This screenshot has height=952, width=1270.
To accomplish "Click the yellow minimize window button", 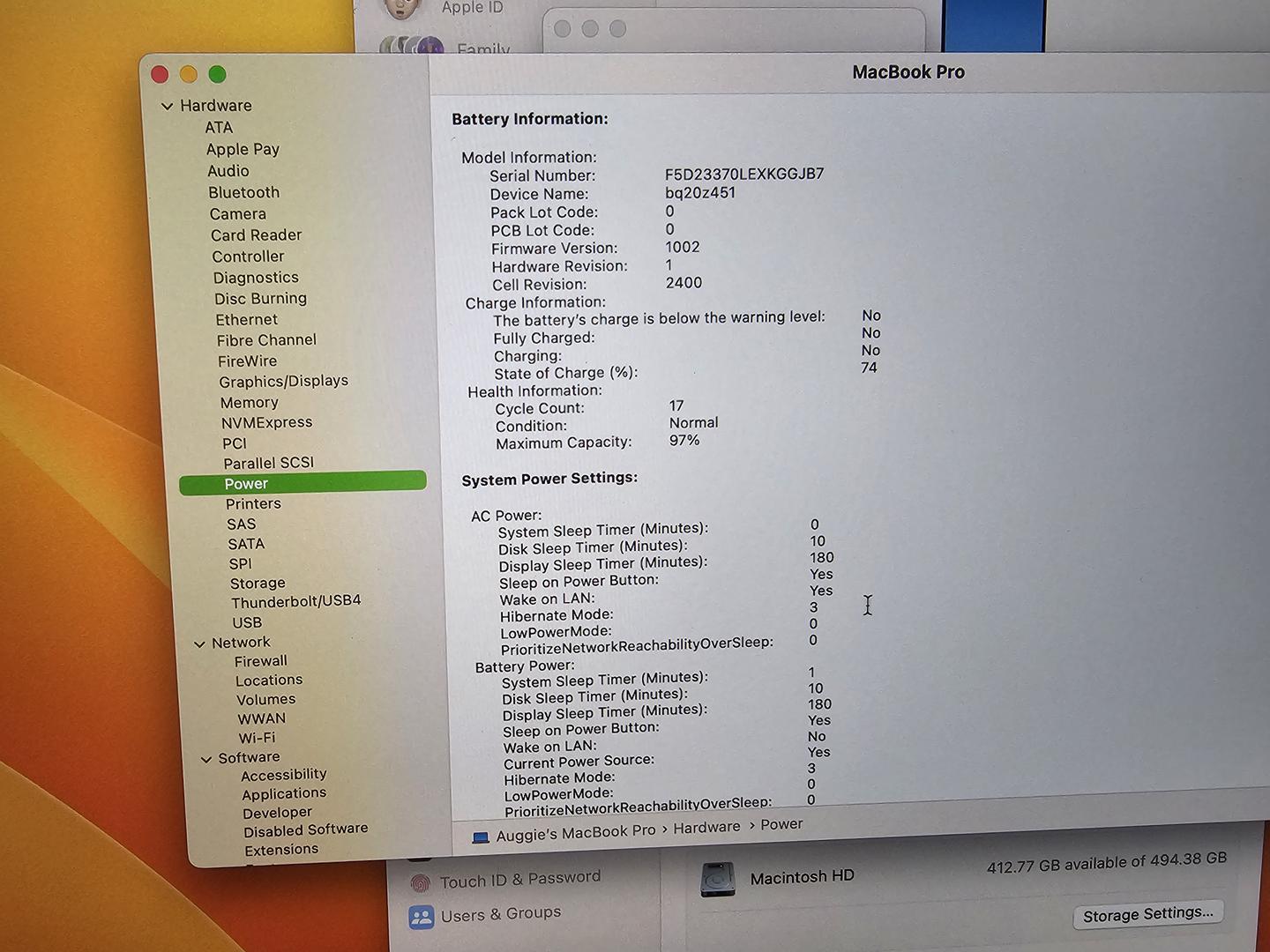I will 188,74.
